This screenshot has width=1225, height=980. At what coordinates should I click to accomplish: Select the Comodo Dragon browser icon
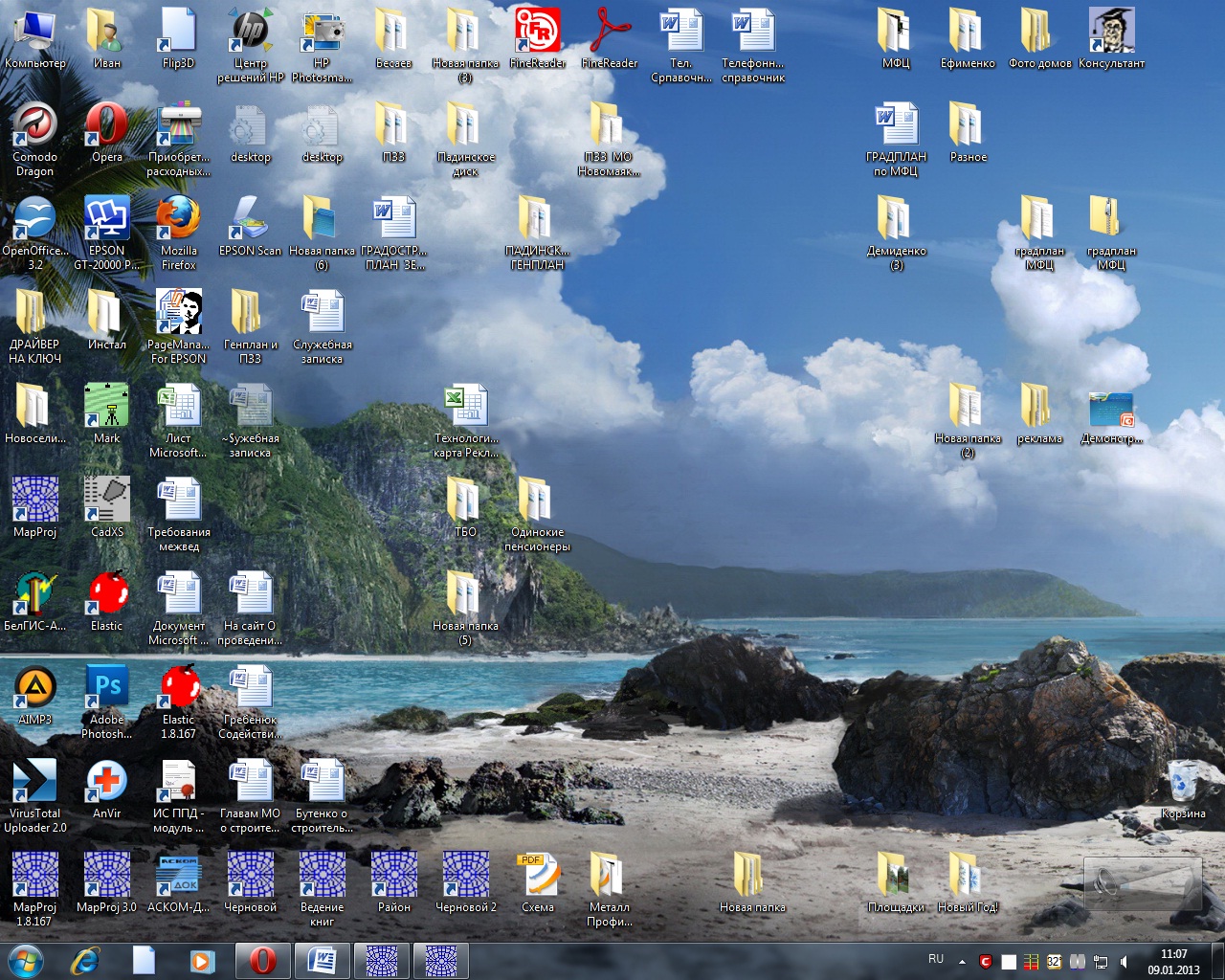point(34,126)
